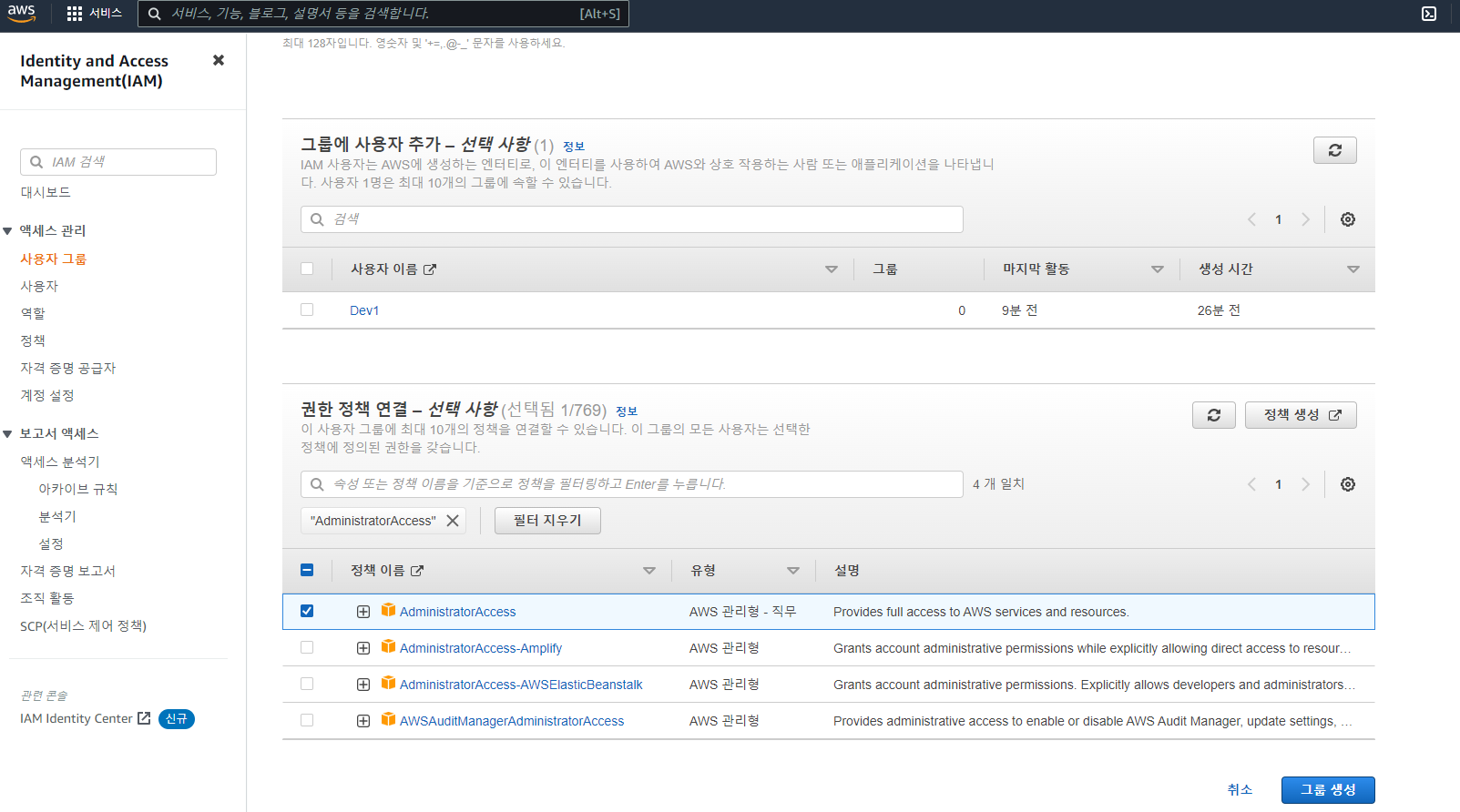This screenshot has height=812, width=1460.
Task: Go to previous page in user table
Action: click(1251, 219)
